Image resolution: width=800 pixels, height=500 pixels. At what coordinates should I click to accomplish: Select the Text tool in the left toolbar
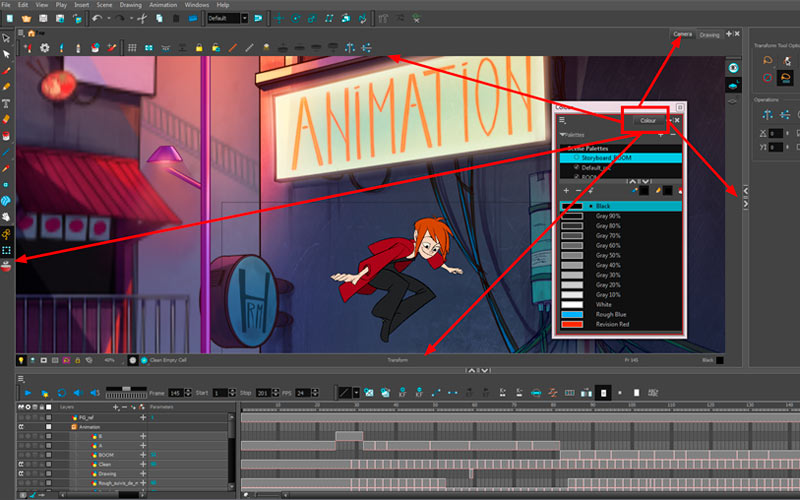6,104
